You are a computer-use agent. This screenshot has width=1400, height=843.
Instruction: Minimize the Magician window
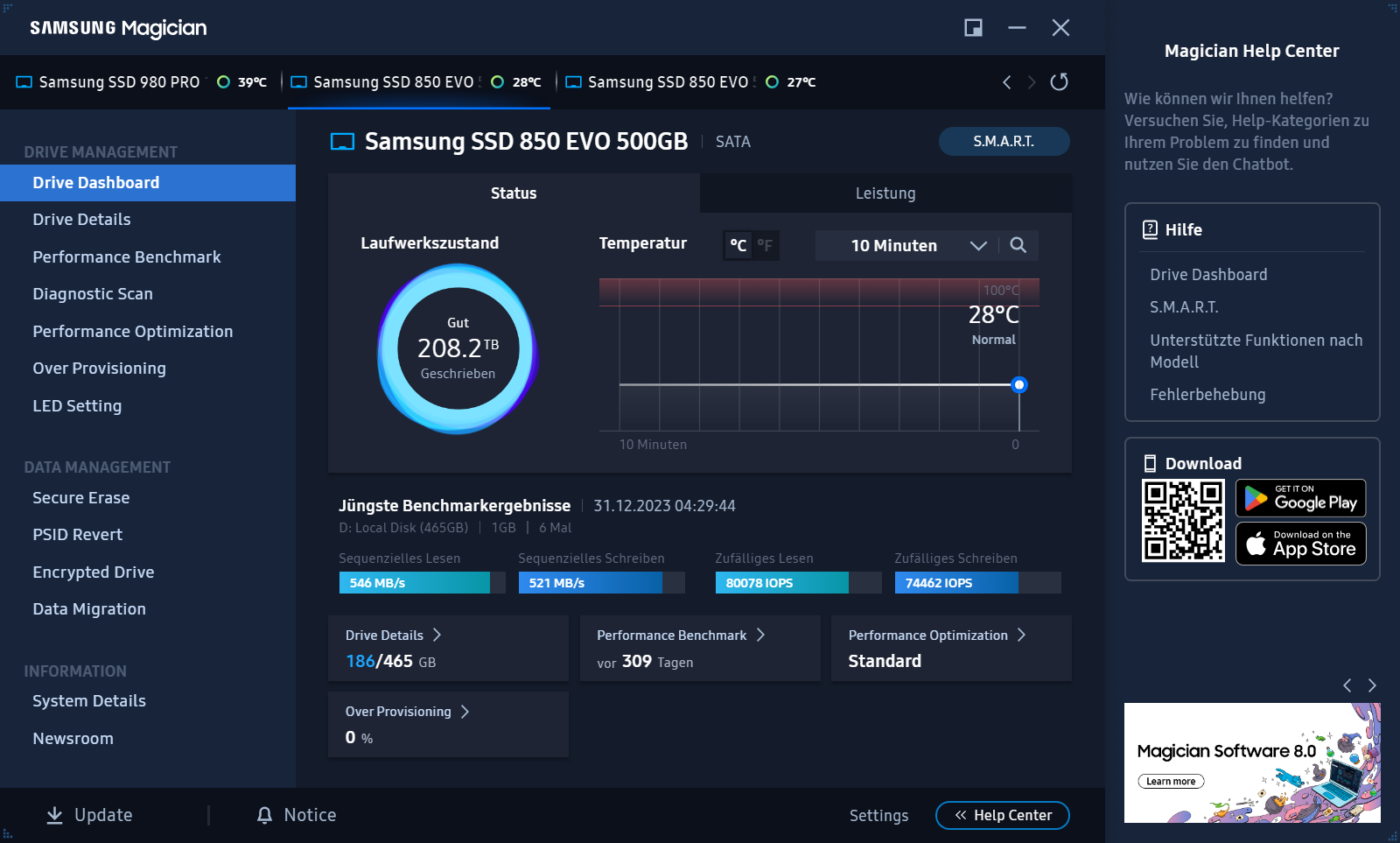click(x=1017, y=28)
